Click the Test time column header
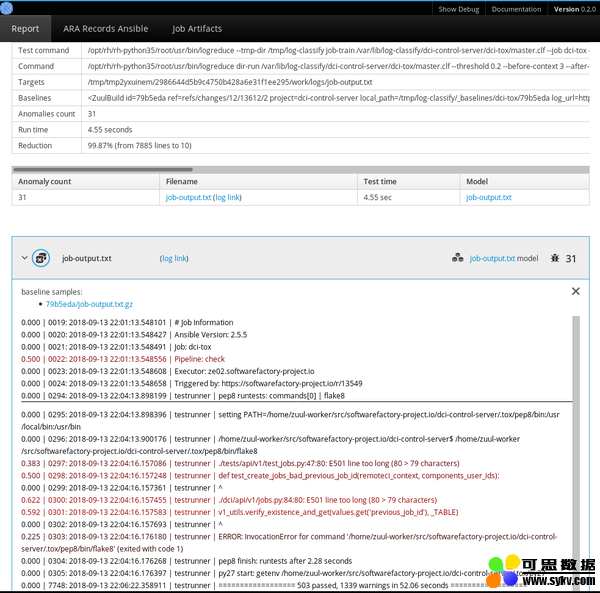Viewport: 600px width, 593px height. click(x=380, y=181)
